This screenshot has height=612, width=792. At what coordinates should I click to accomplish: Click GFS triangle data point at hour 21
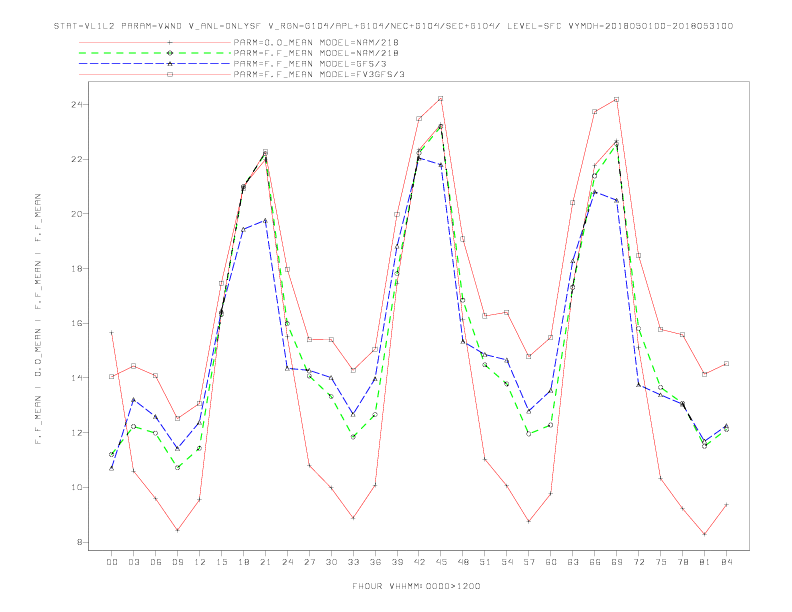pos(265,221)
